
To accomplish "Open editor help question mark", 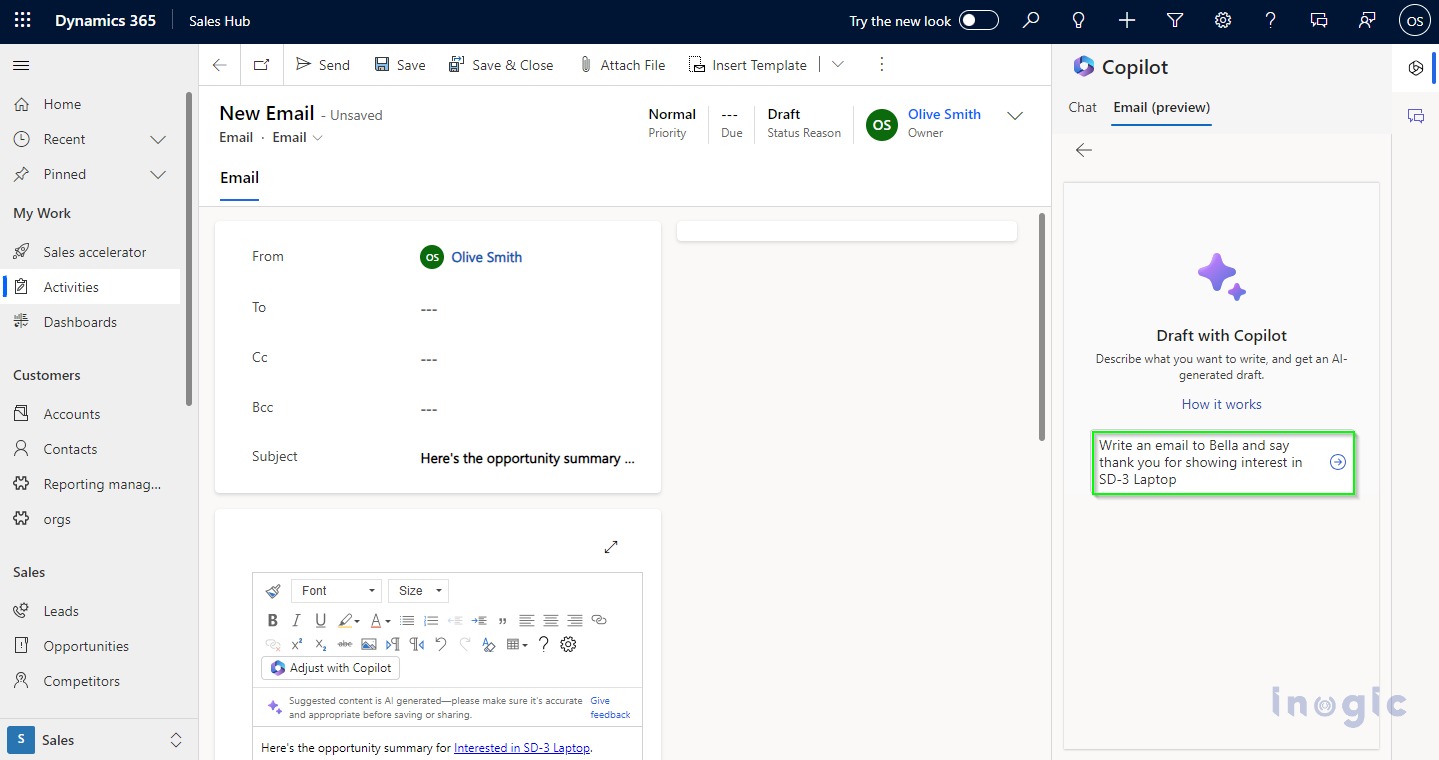I will pyautogui.click(x=544, y=645).
